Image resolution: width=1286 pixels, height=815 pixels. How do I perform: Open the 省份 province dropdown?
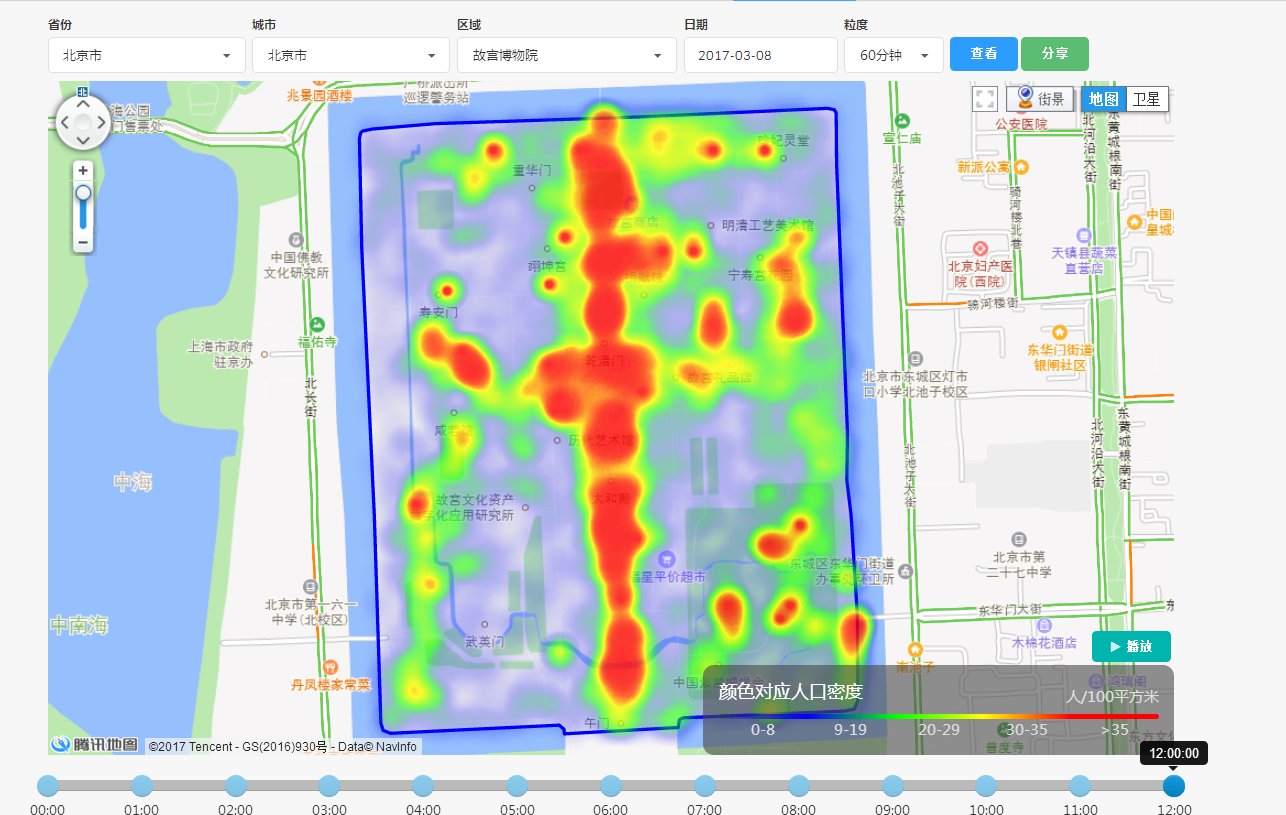tap(147, 55)
